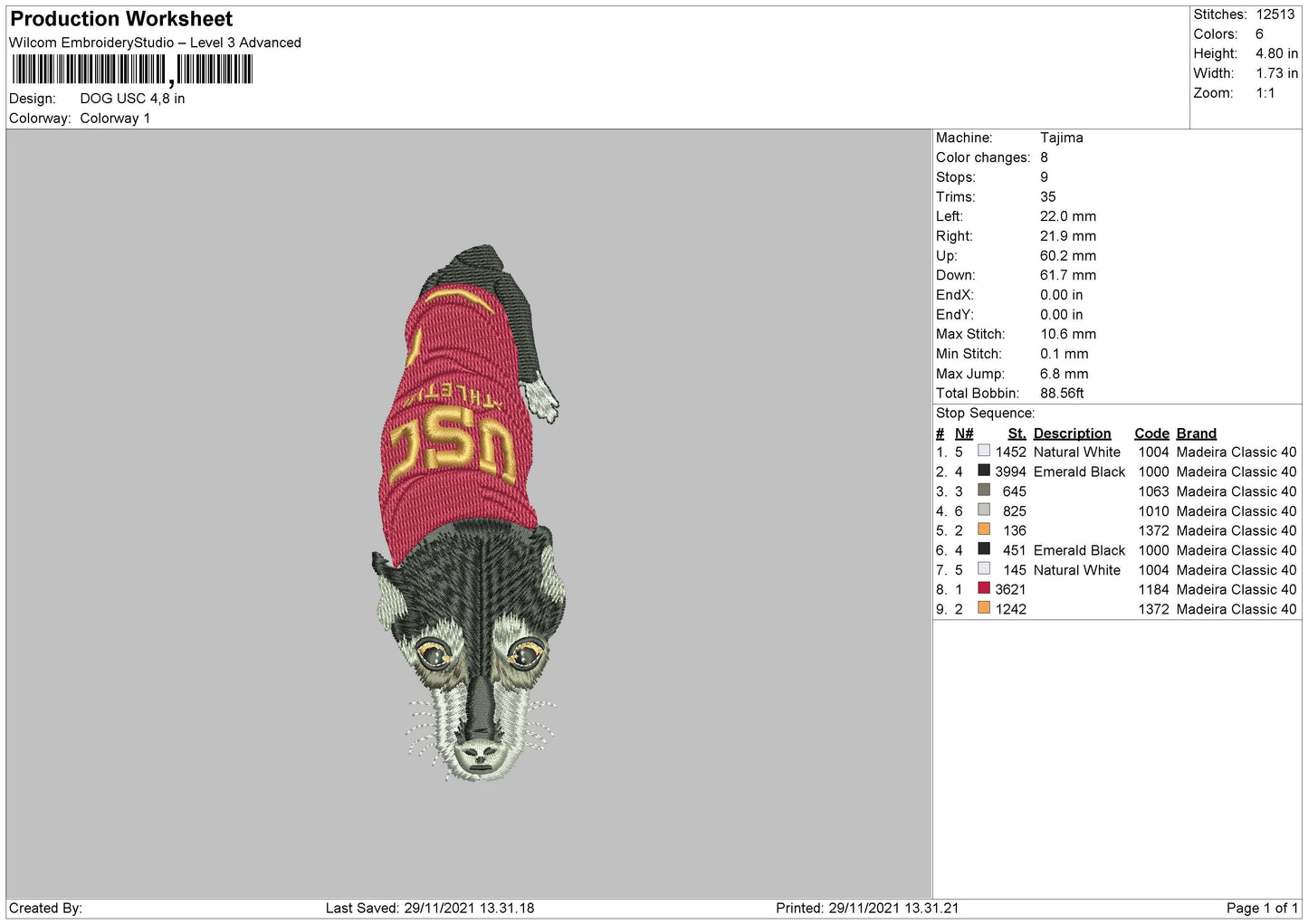Click the Down value '61.7 mm'
The height and width of the screenshot is (924, 1308).
coord(1067,275)
